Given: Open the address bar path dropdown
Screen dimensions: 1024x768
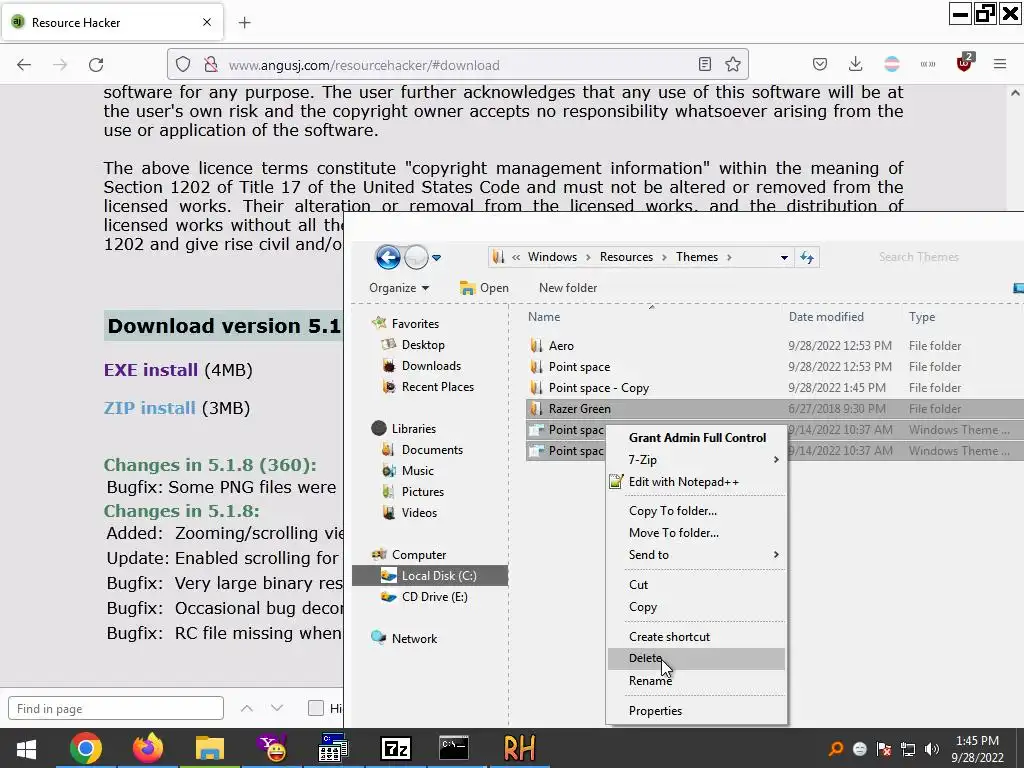Looking at the screenshot, I should (784, 257).
